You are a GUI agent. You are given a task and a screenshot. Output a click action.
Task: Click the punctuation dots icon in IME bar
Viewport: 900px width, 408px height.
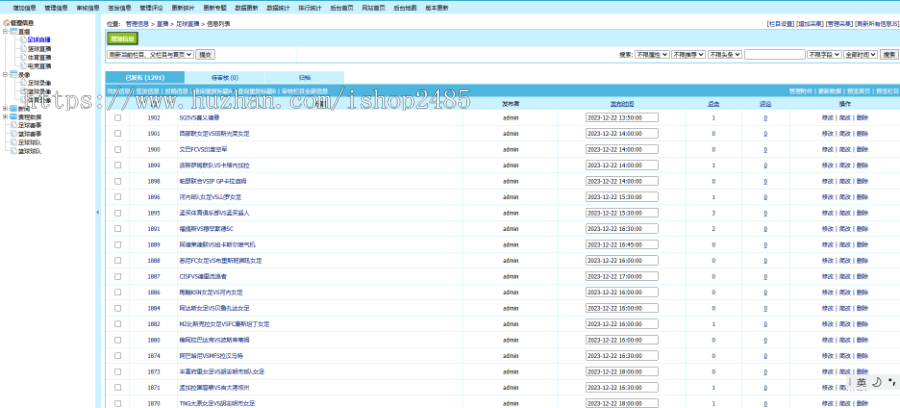[x=891, y=381]
